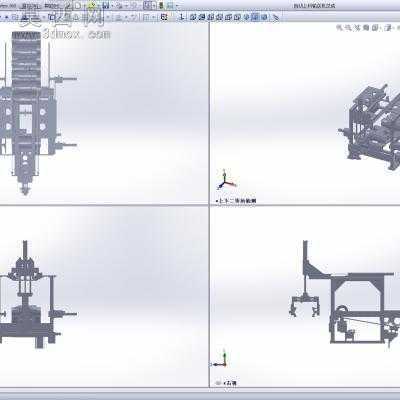Viewport: 400px width, 400px height.
Task: Activate the isometric viewport at upper right
Action: pyautogui.click(x=305, y=113)
